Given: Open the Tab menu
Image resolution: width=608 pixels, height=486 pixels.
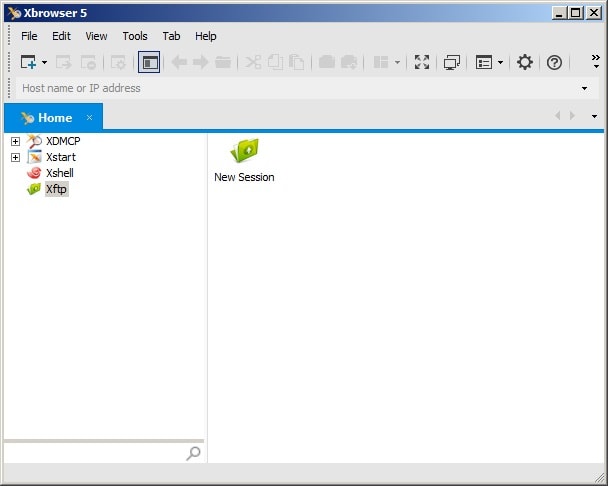Looking at the screenshot, I should point(171,36).
